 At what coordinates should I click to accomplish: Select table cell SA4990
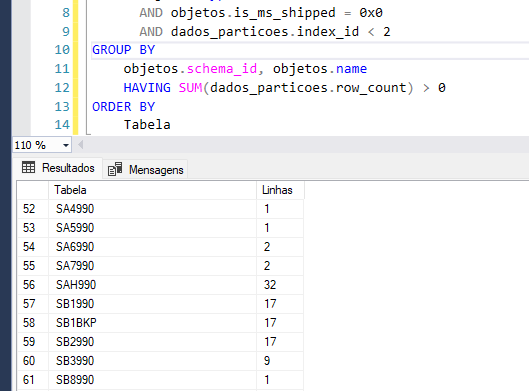[x=152, y=209]
